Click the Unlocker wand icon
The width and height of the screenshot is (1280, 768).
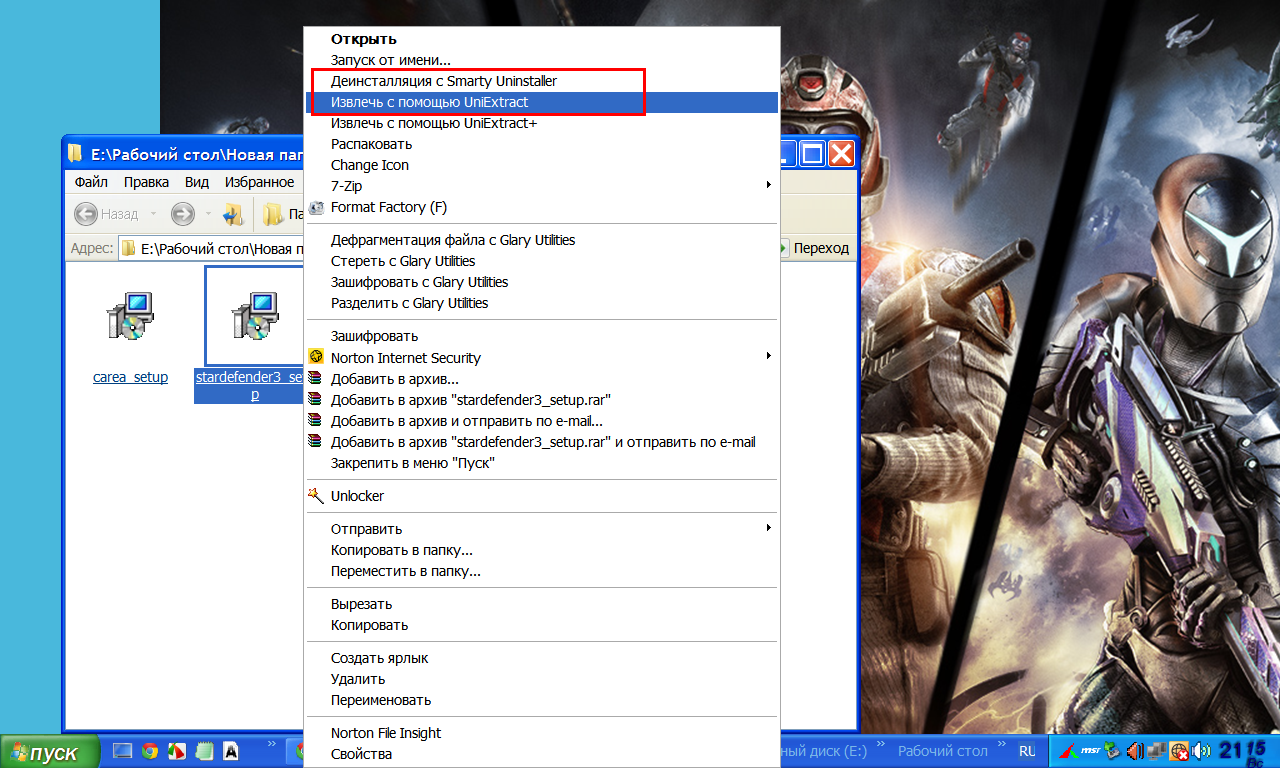[316, 495]
